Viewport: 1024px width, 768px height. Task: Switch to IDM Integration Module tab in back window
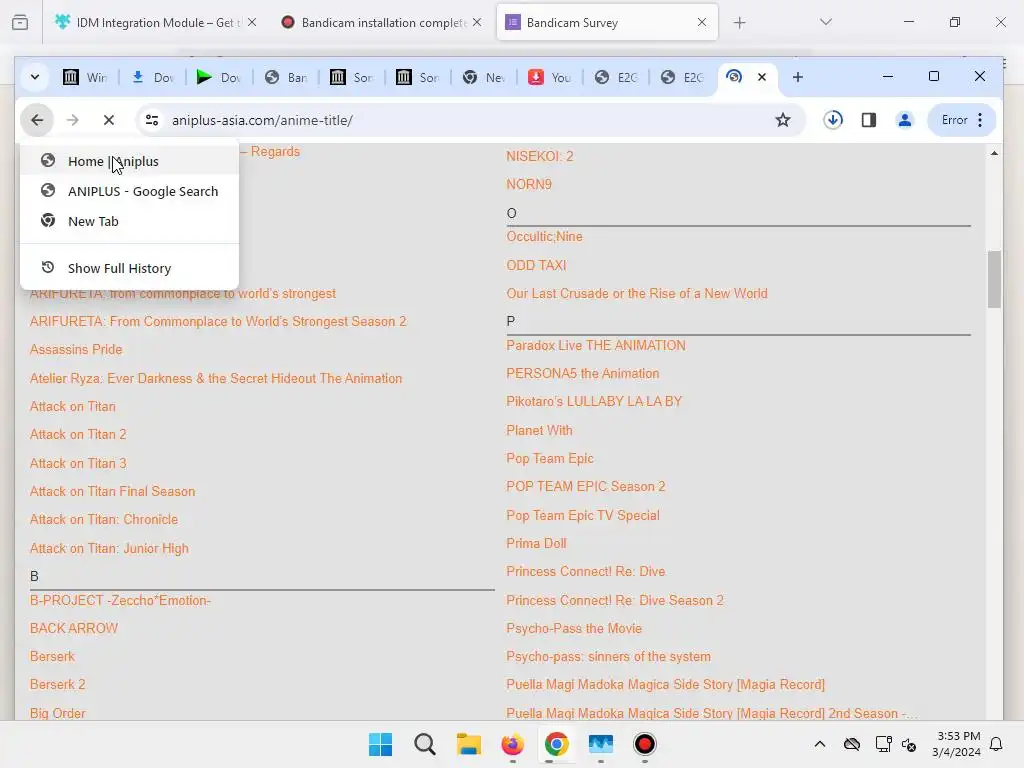[157, 23]
